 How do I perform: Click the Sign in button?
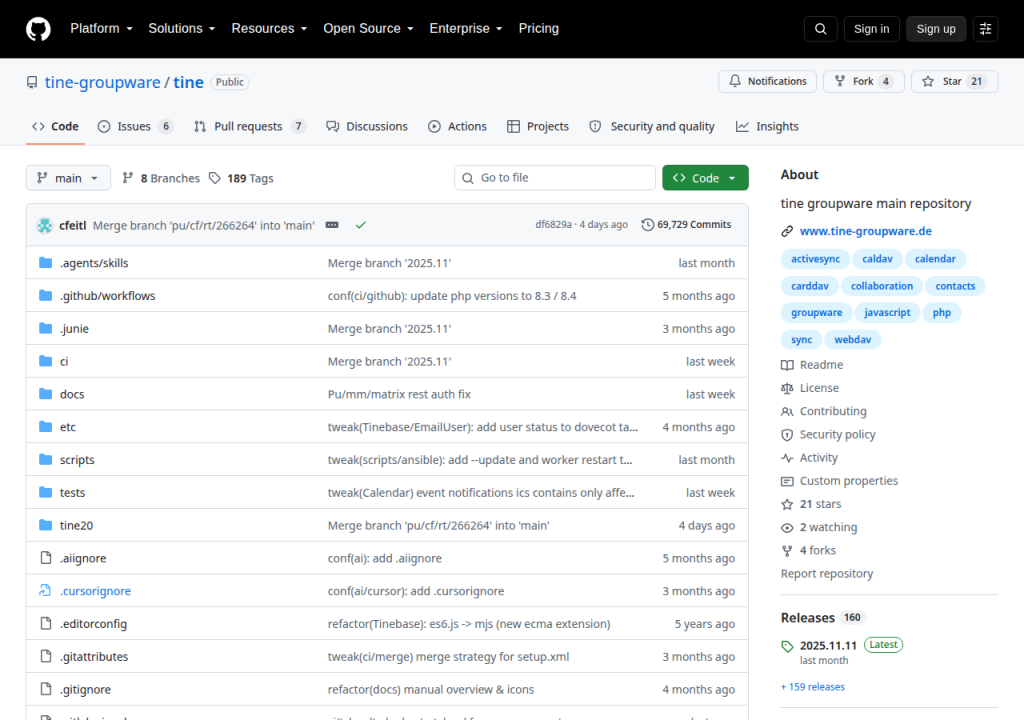click(871, 29)
